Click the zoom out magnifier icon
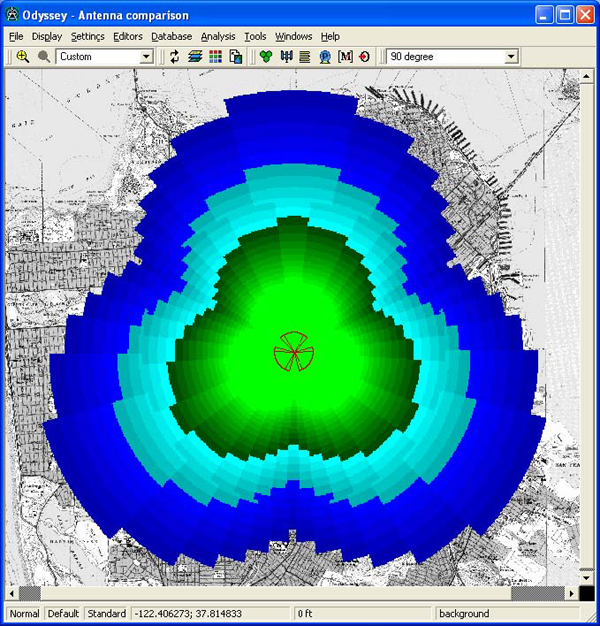Image resolution: width=600 pixels, height=626 pixels. coord(43,57)
